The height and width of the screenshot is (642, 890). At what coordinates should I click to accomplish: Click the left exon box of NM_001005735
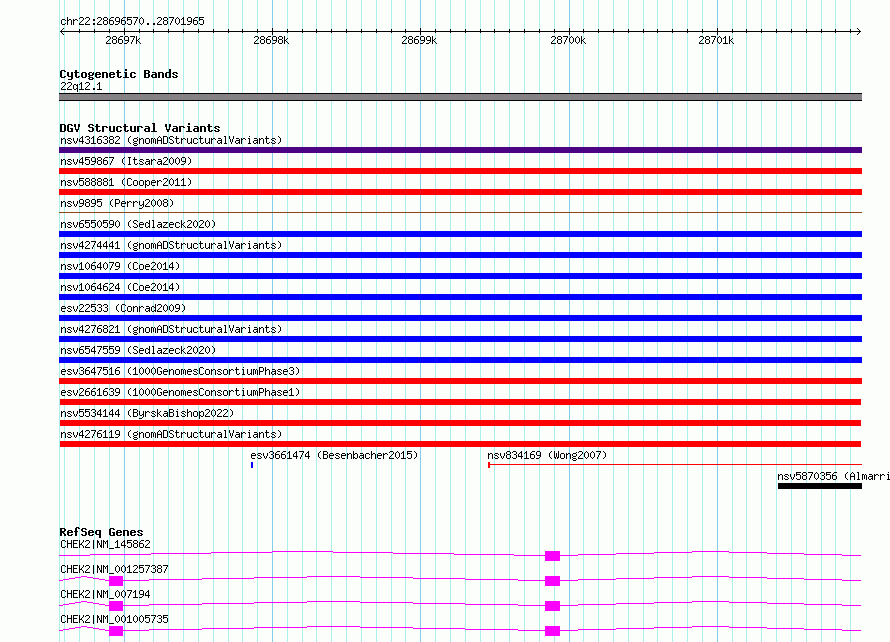tap(116, 631)
